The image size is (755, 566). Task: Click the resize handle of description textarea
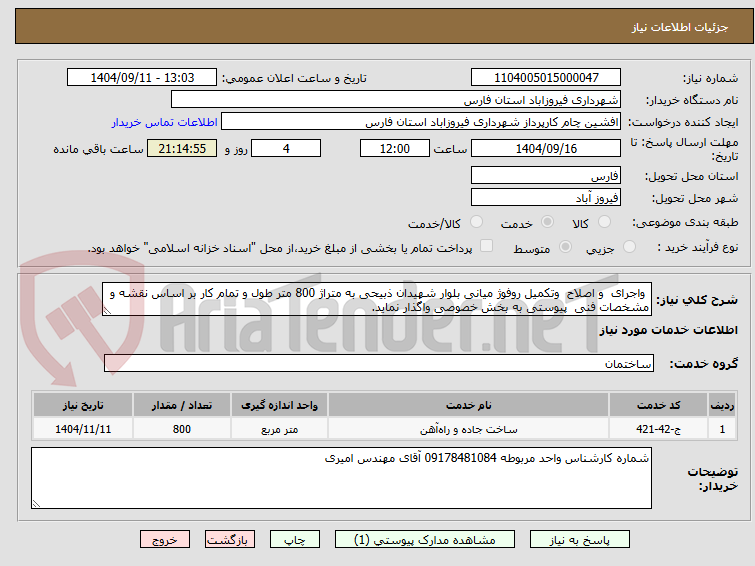point(107,311)
